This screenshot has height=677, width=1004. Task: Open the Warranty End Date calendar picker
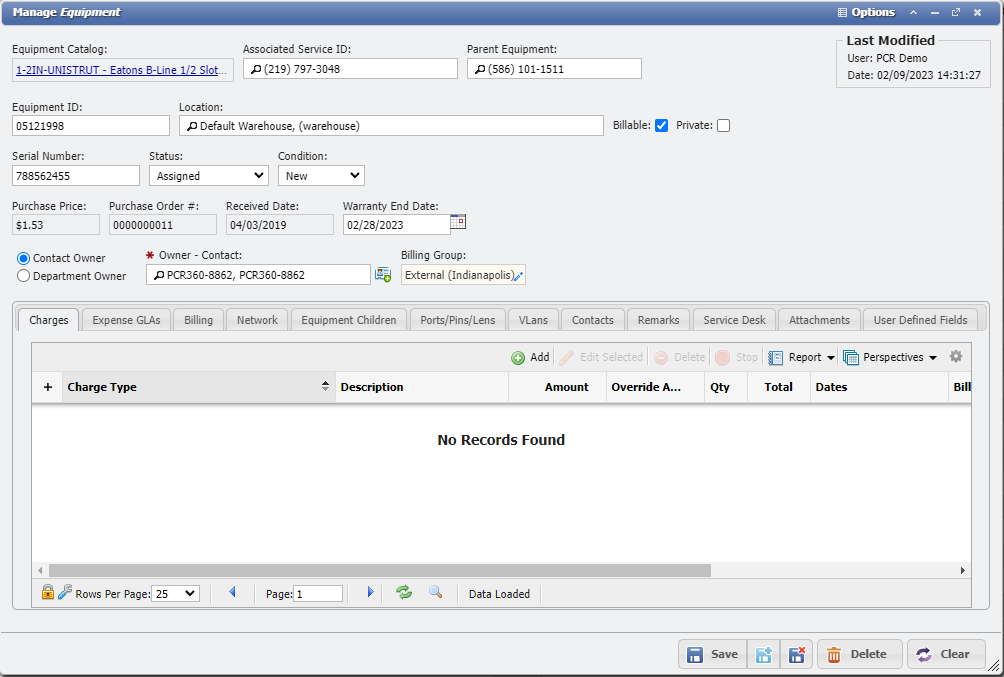point(458,221)
